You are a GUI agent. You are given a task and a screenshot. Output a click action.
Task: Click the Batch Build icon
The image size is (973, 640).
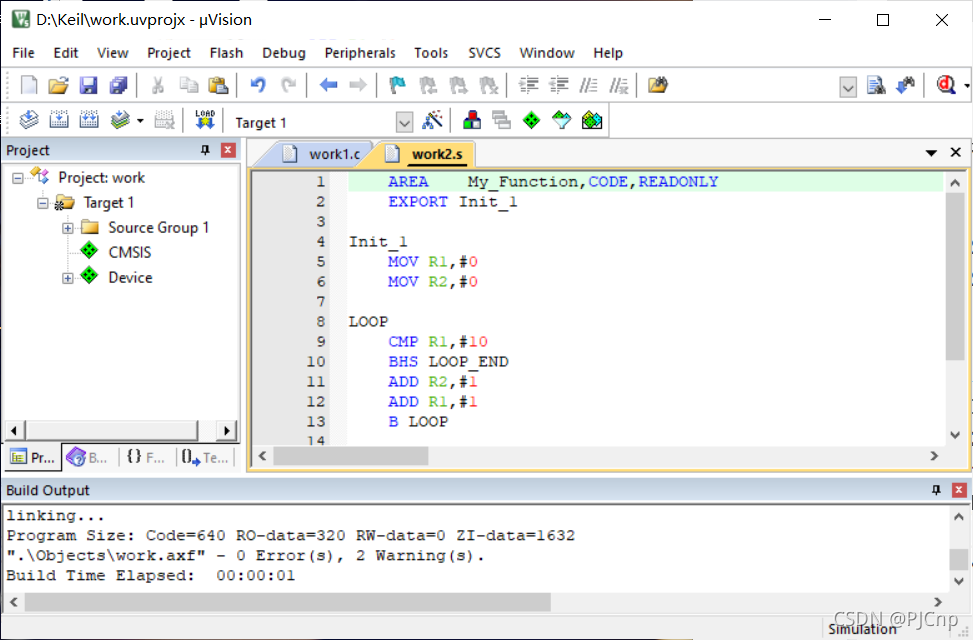pyautogui.click(x=120, y=120)
